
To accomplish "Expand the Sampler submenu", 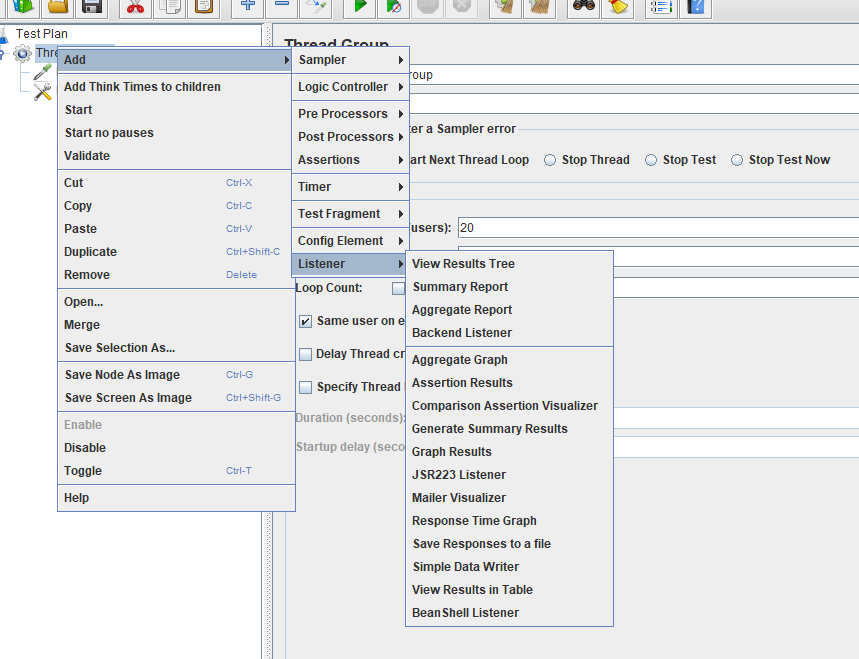I will pos(351,60).
